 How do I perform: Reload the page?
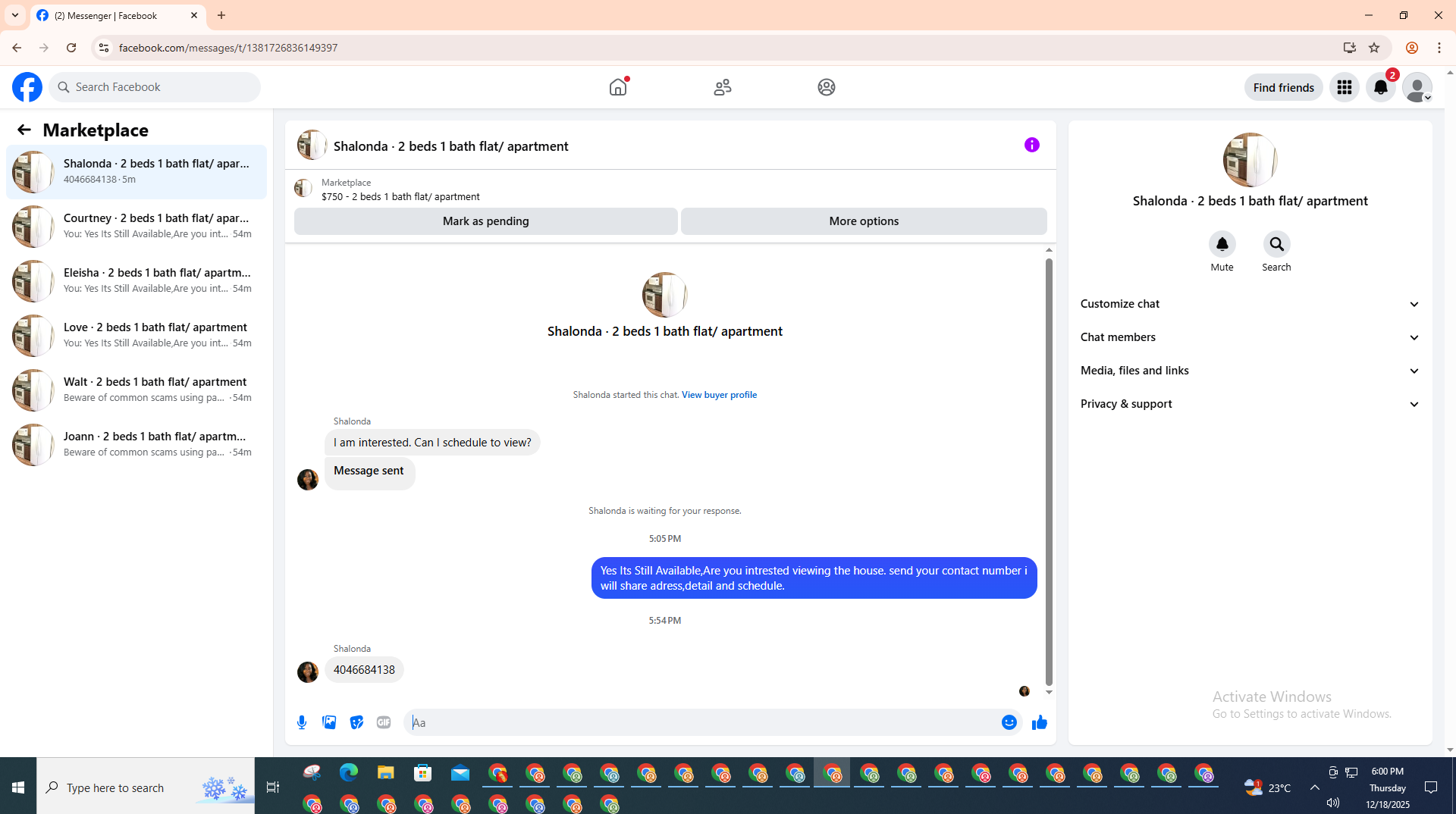click(x=71, y=48)
